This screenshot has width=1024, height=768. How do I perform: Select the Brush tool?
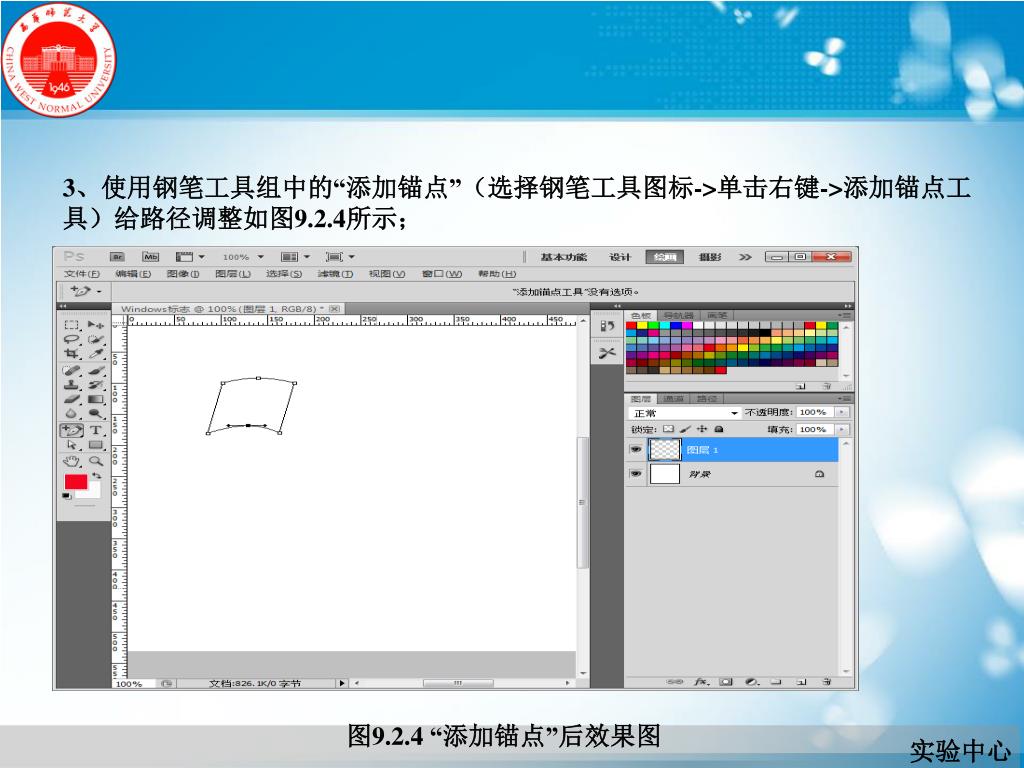point(96,370)
